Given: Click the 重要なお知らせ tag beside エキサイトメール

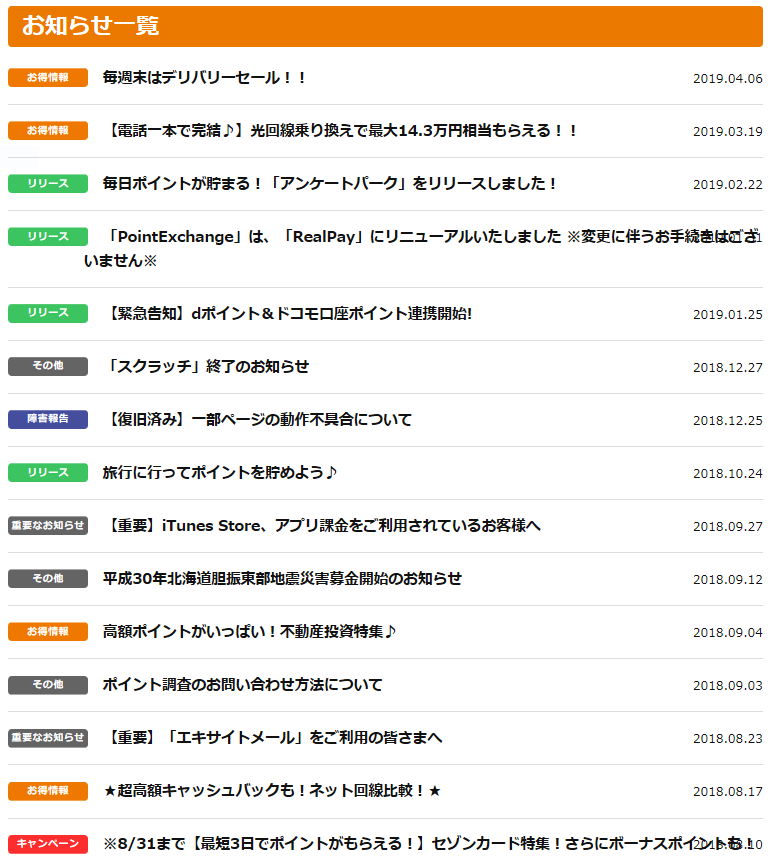Looking at the screenshot, I should [48, 738].
